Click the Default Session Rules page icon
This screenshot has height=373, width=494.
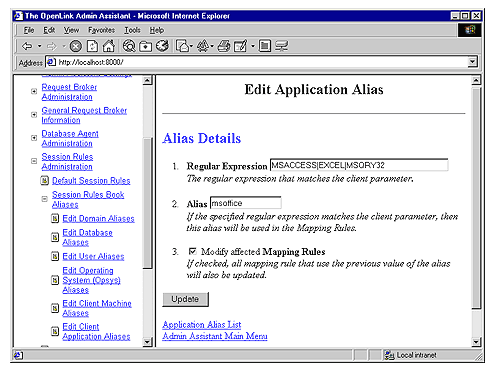pos(44,181)
